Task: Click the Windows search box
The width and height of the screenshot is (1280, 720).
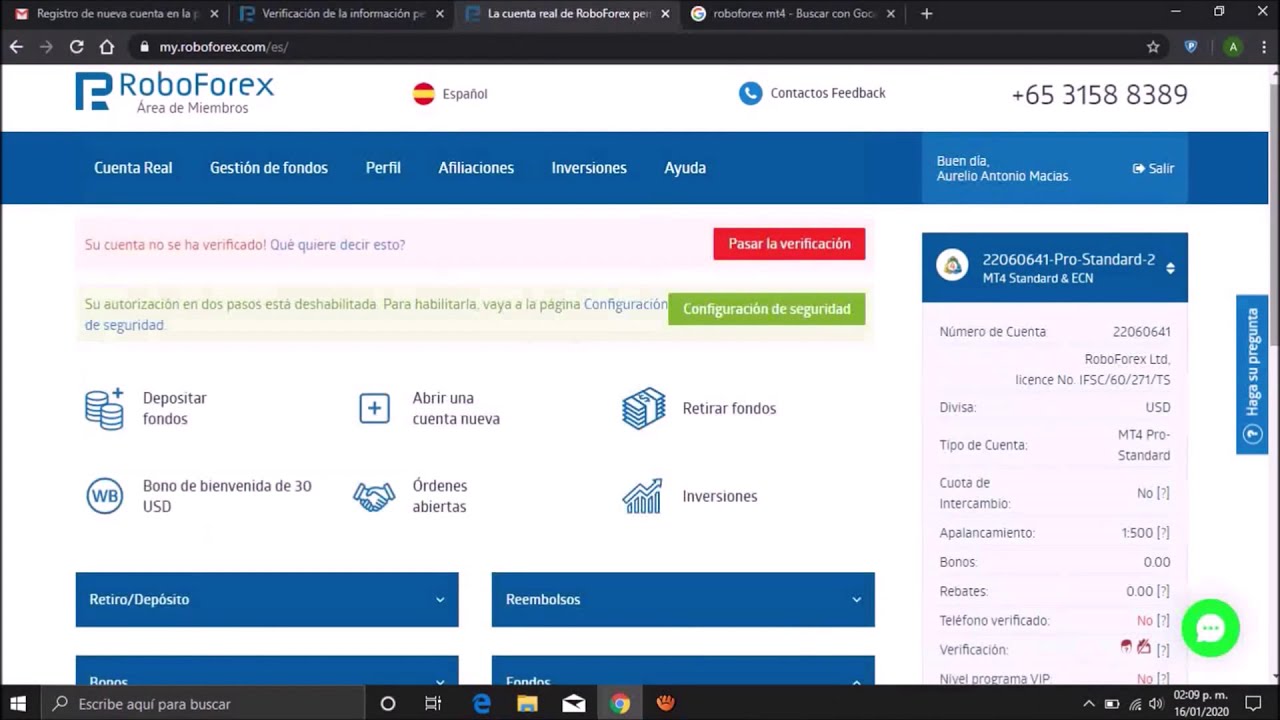Action: (203, 704)
